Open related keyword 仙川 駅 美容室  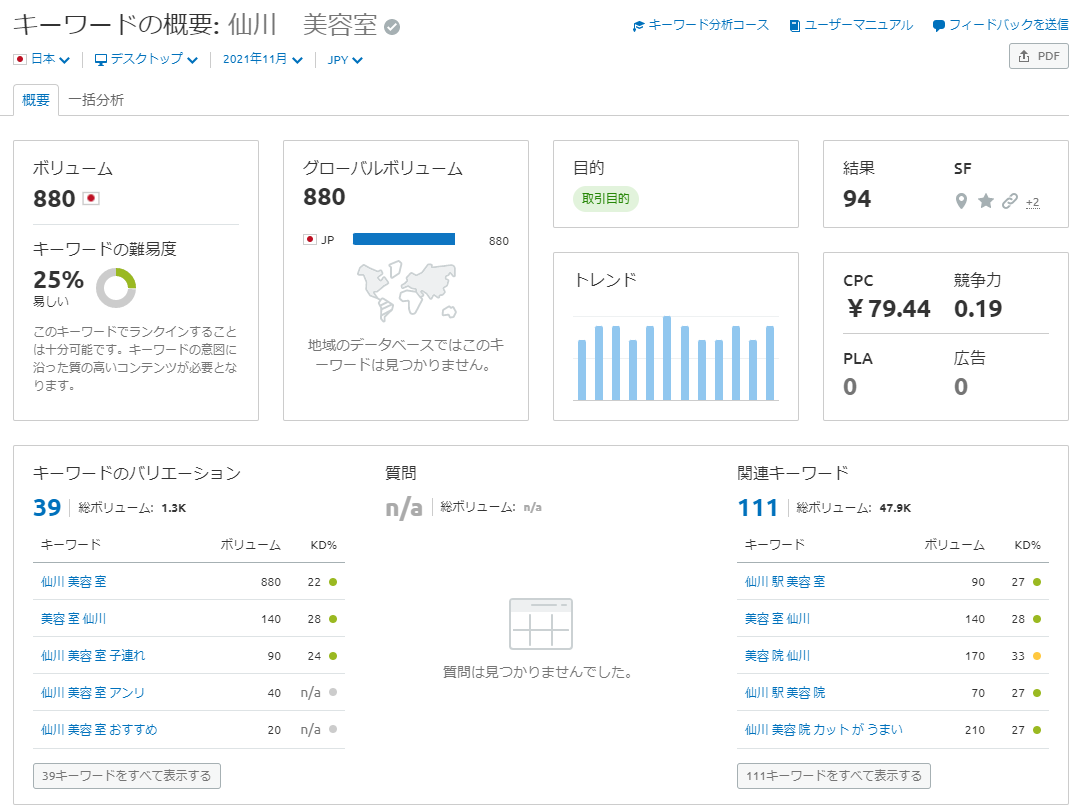(785, 582)
